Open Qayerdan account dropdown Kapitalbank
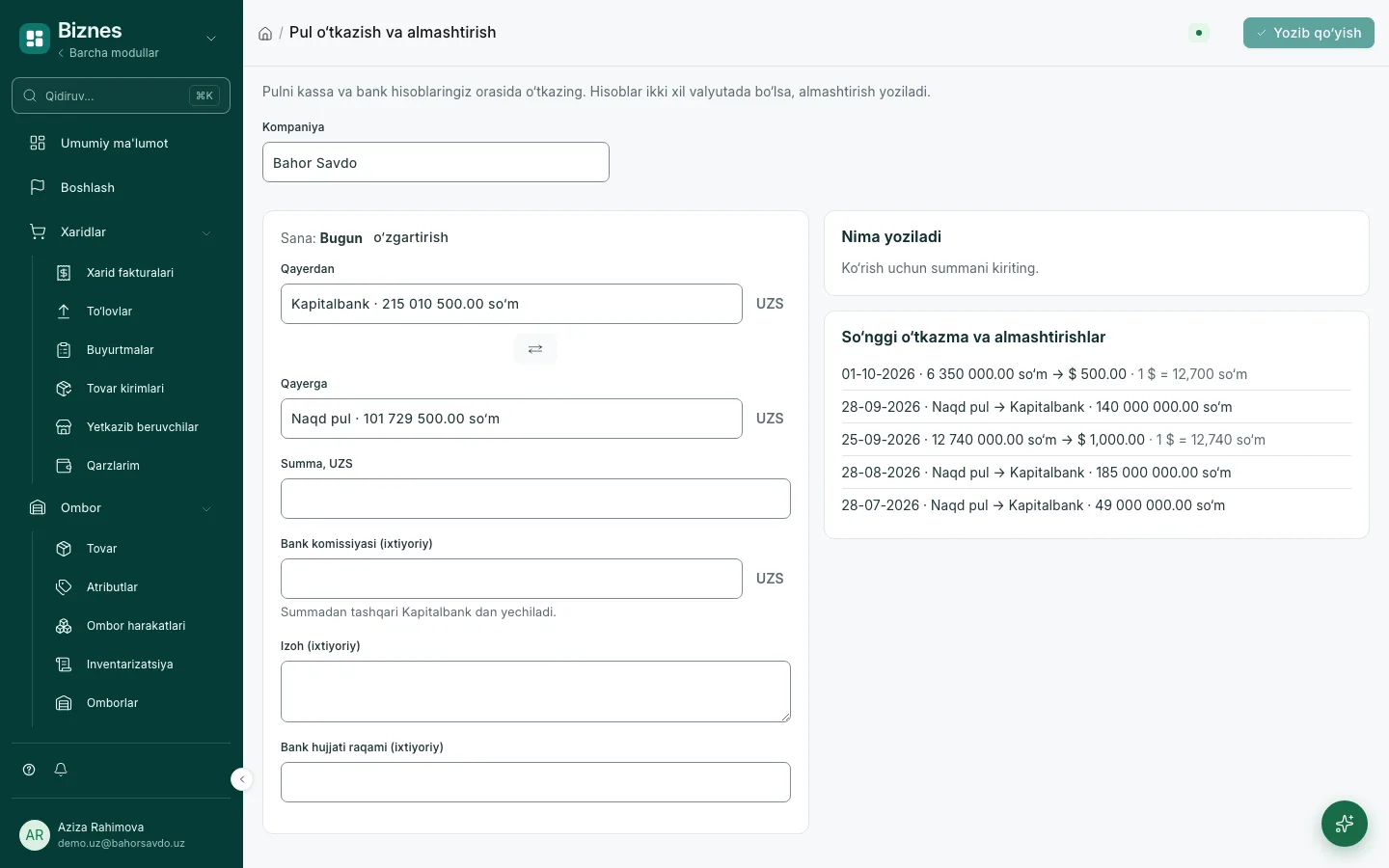This screenshot has width=1389, height=868. (x=511, y=304)
